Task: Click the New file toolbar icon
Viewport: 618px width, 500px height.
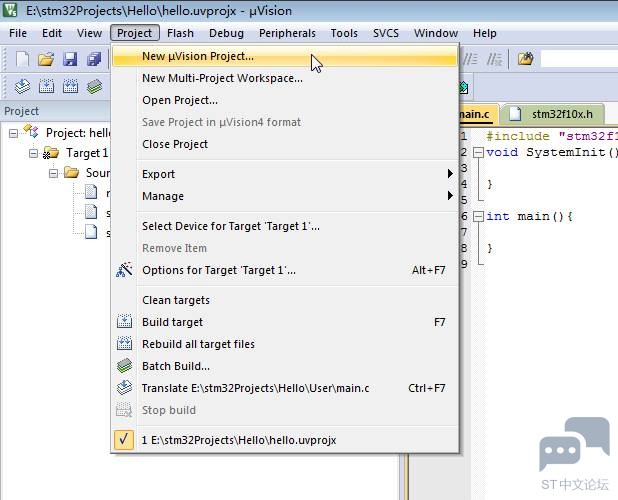Action: tap(22, 59)
